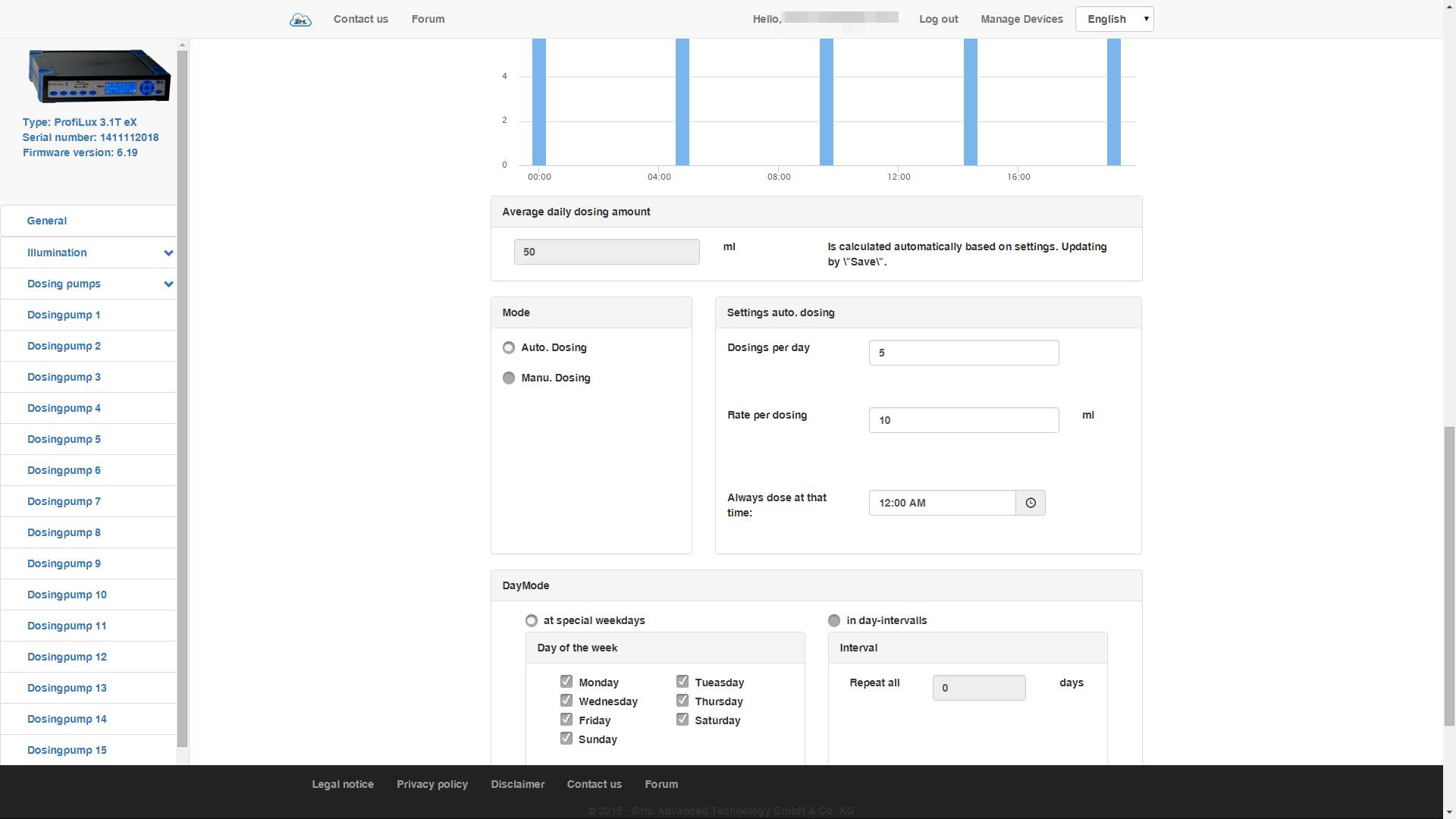Screen dimensions: 1456x819
Task: Click the ProfiLux device image
Action: (99, 76)
